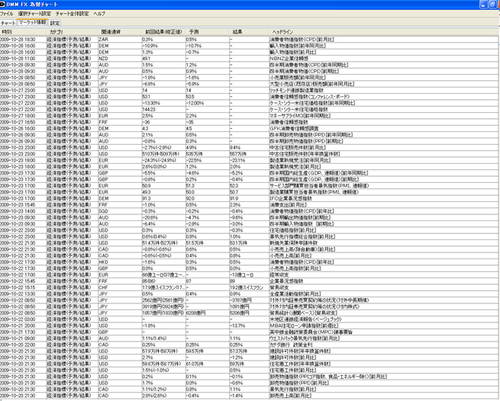Click the -13.30% previous result value

click(x=151, y=103)
